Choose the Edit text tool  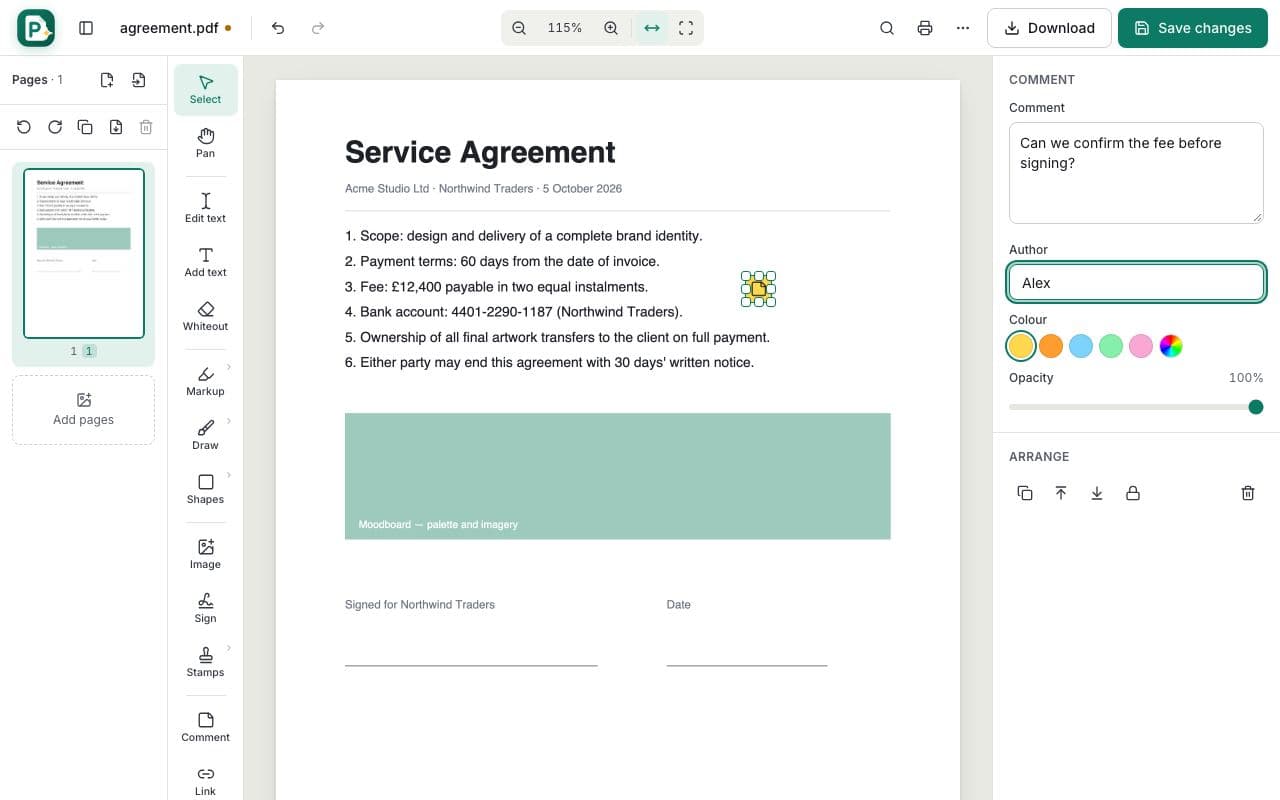pyautogui.click(x=205, y=208)
